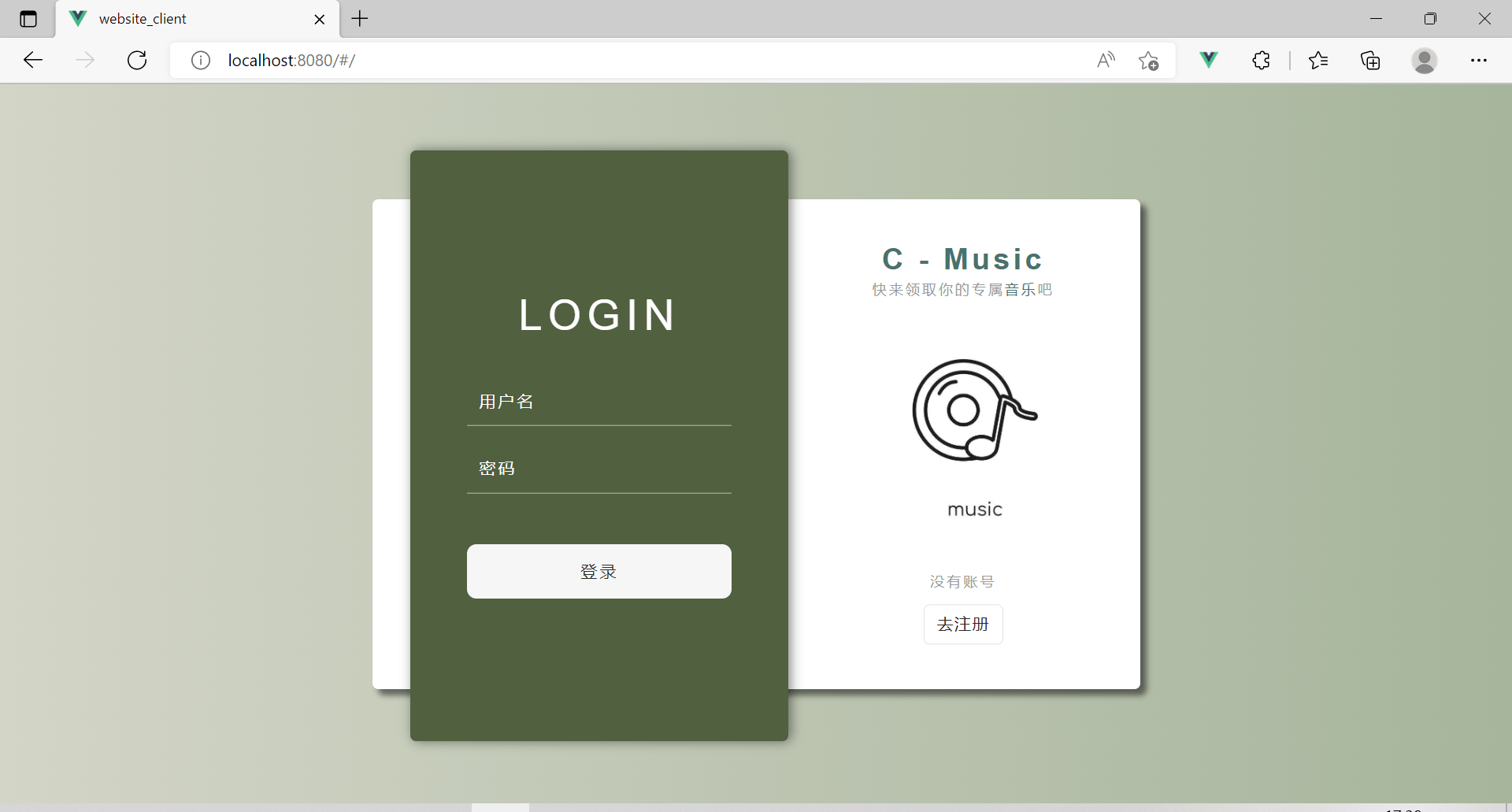The width and height of the screenshot is (1512, 812).
Task: Click the browser back arrow
Action: (33, 60)
